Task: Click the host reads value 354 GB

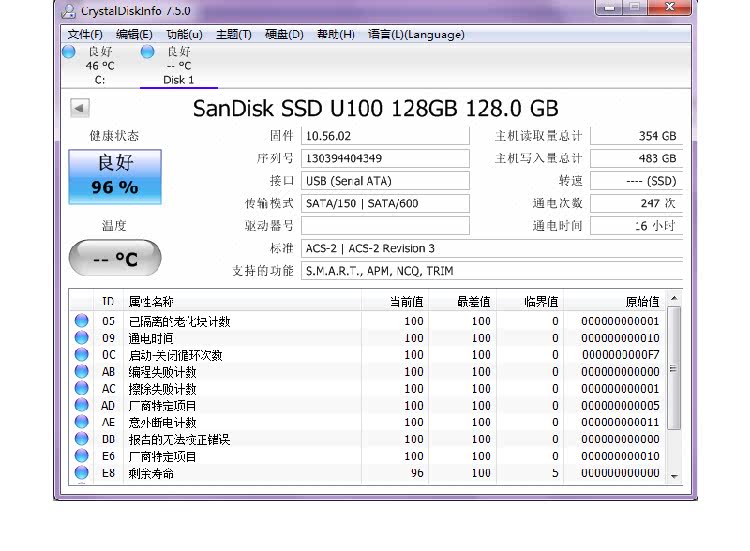Action: 636,136
